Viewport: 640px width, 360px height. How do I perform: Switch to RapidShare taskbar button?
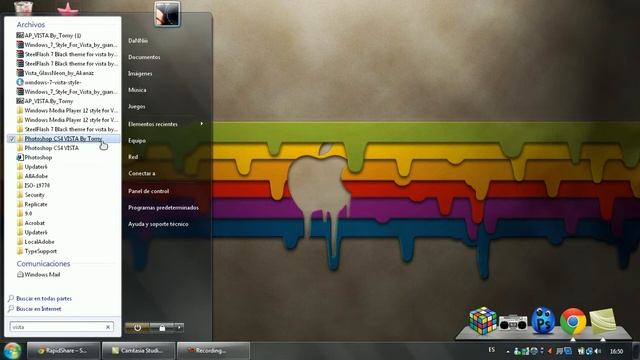(x=63, y=351)
